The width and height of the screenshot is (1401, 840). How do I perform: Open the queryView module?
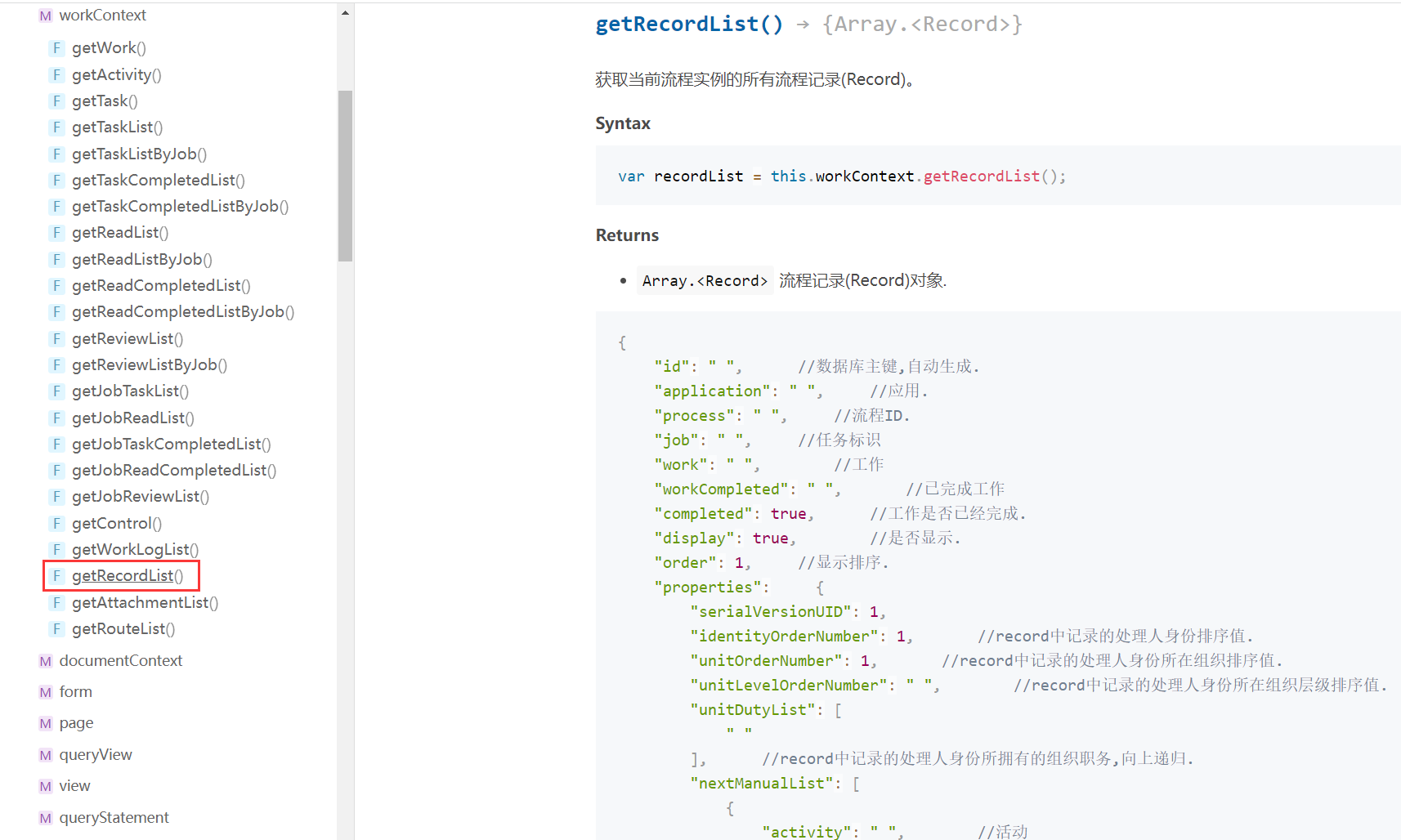click(96, 755)
